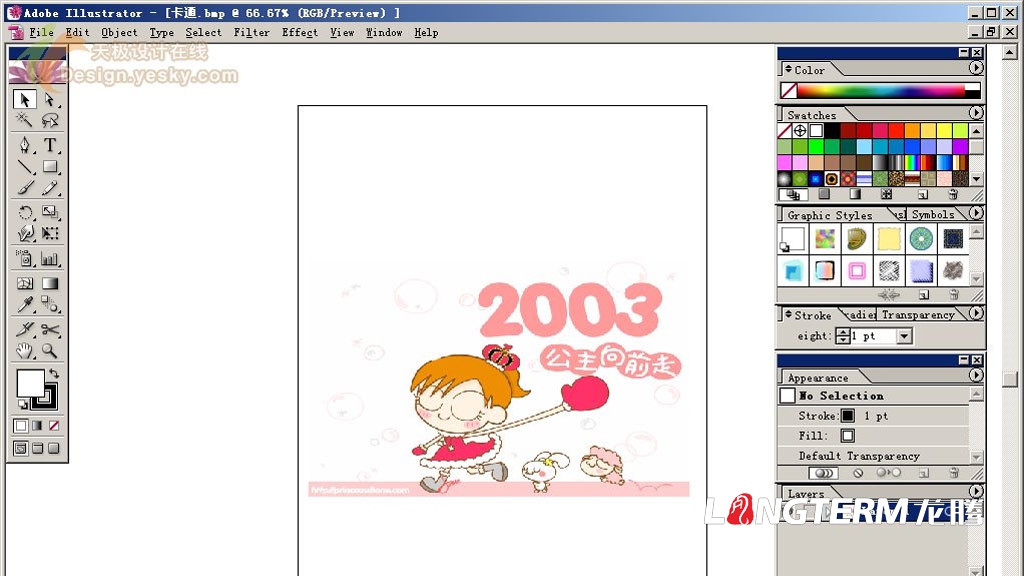Screen dimensions: 1024x576
Task: Select the Pen tool
Action: point(25,145)
